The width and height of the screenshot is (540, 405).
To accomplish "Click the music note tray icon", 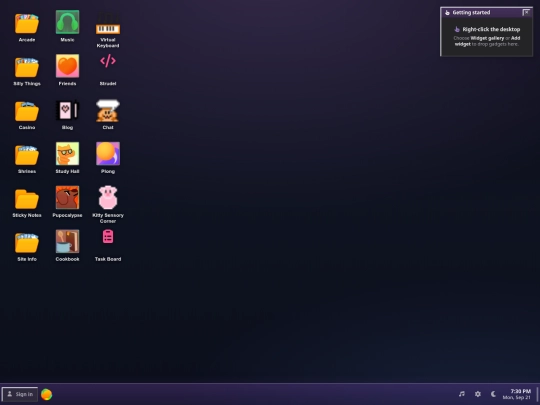I will (462, 394).
